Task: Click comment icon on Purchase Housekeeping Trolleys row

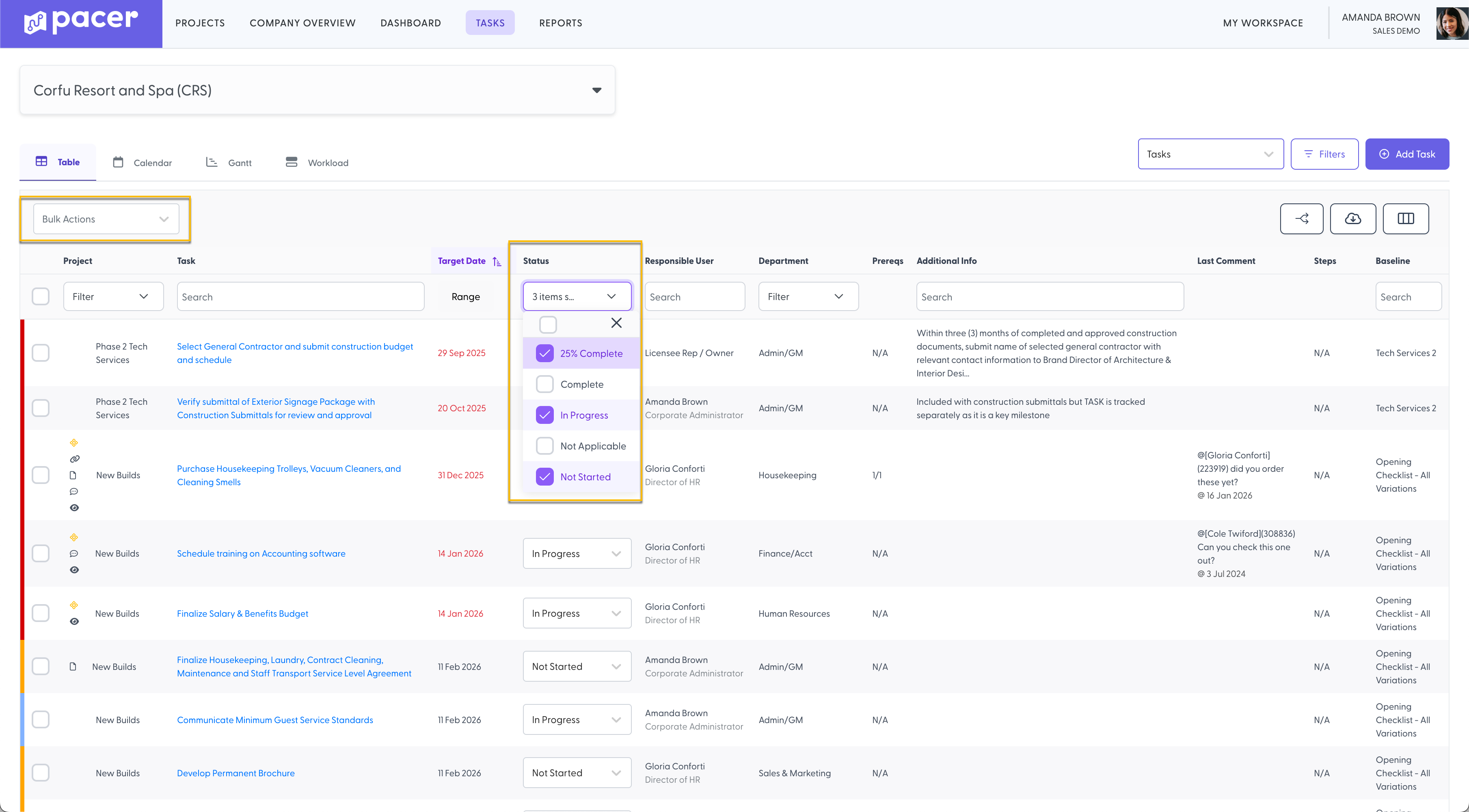Action: pos(73,491)
